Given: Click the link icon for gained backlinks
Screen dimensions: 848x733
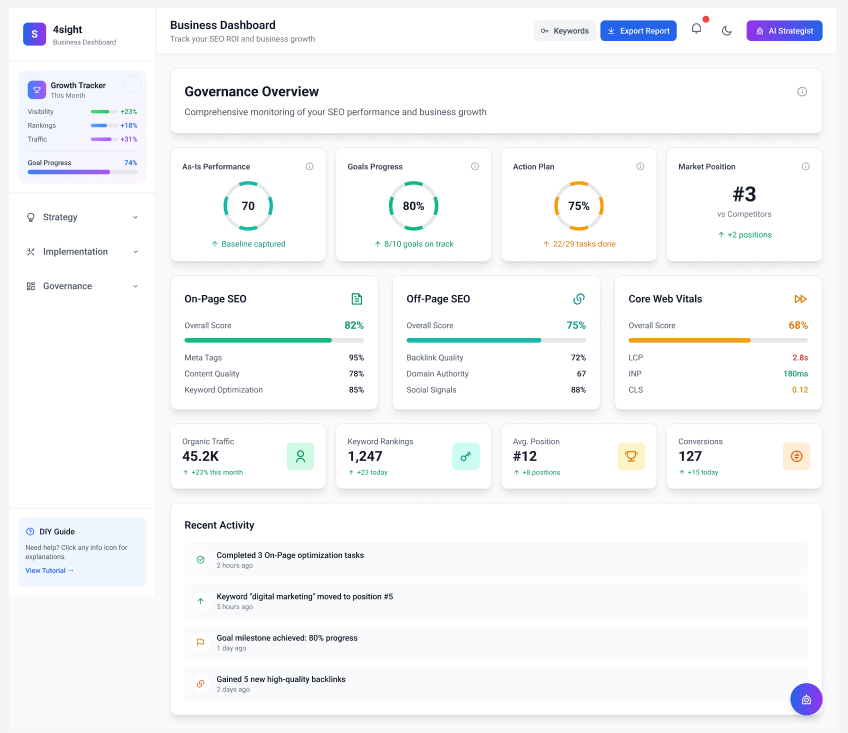Looking at the screenshot, I should click(201, 684).
